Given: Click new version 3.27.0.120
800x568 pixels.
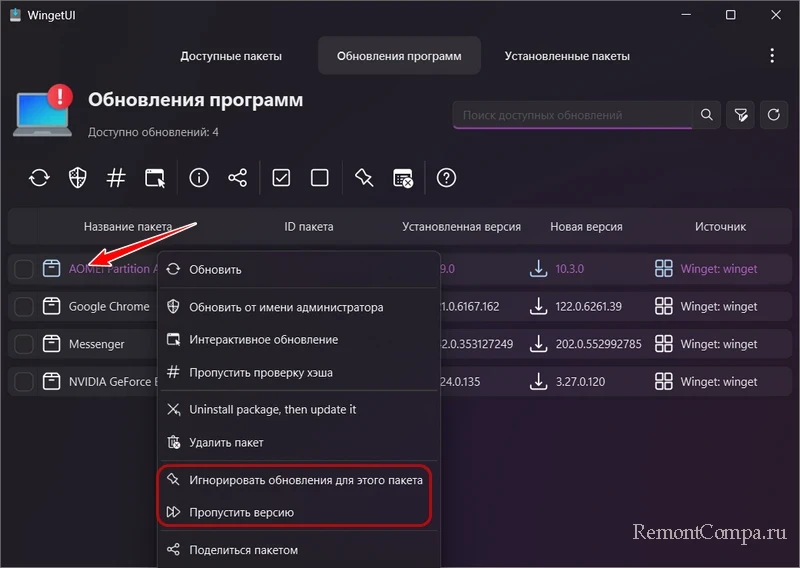Looking at the screenshot, I should point(580,382).
